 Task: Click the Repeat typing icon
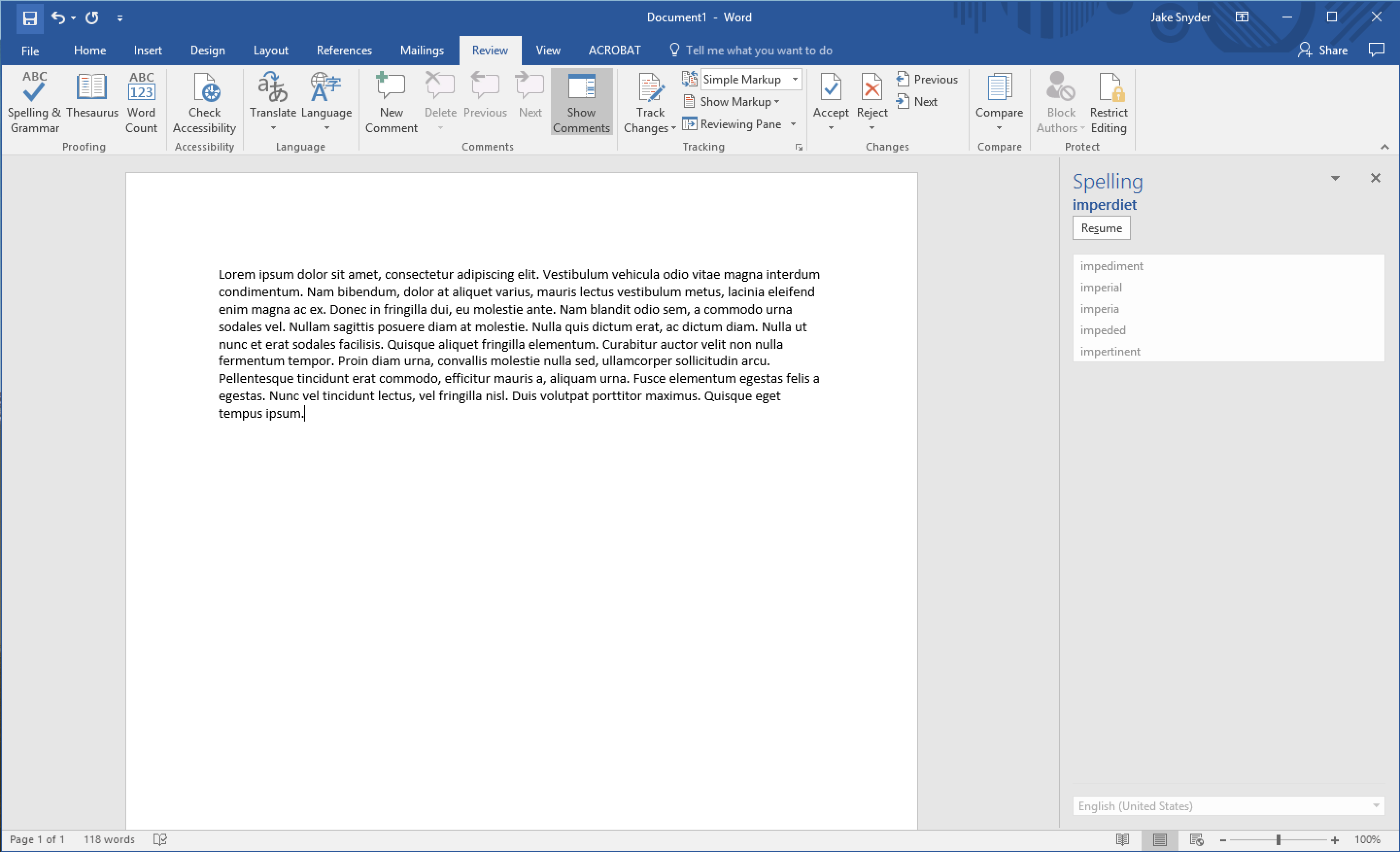tap(92, 17)
